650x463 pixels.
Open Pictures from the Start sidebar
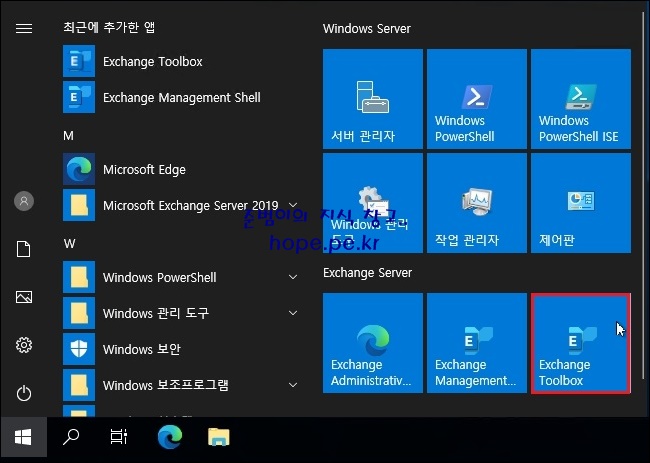tap(24, 297)
